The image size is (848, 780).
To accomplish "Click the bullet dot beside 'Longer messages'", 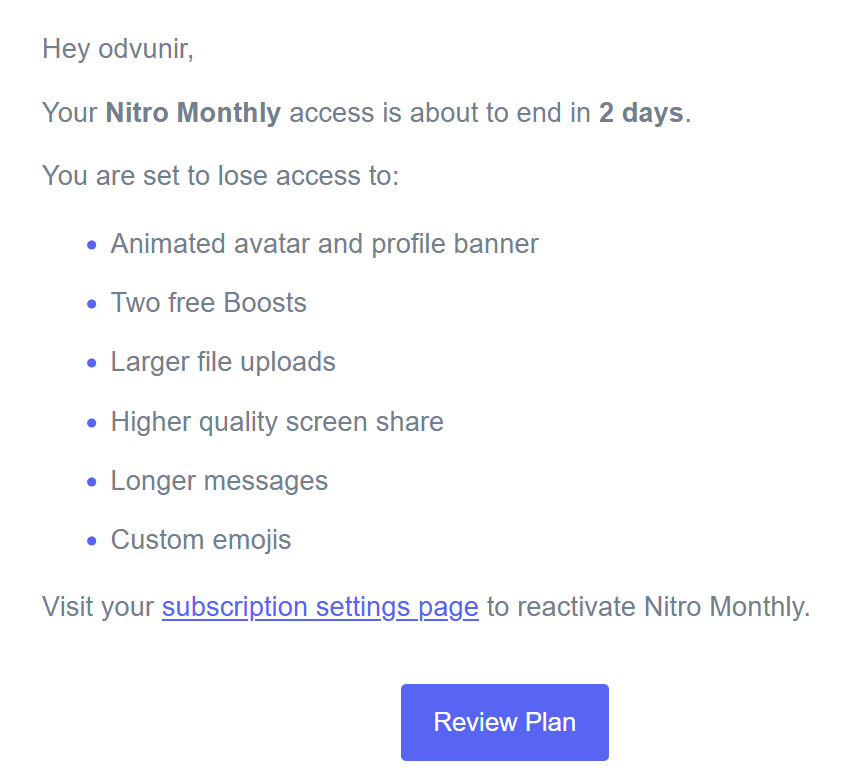I will click(x=92, y=482).
